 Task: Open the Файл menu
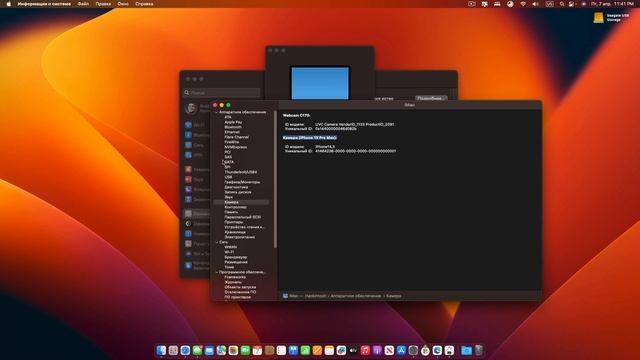(83, 4)
